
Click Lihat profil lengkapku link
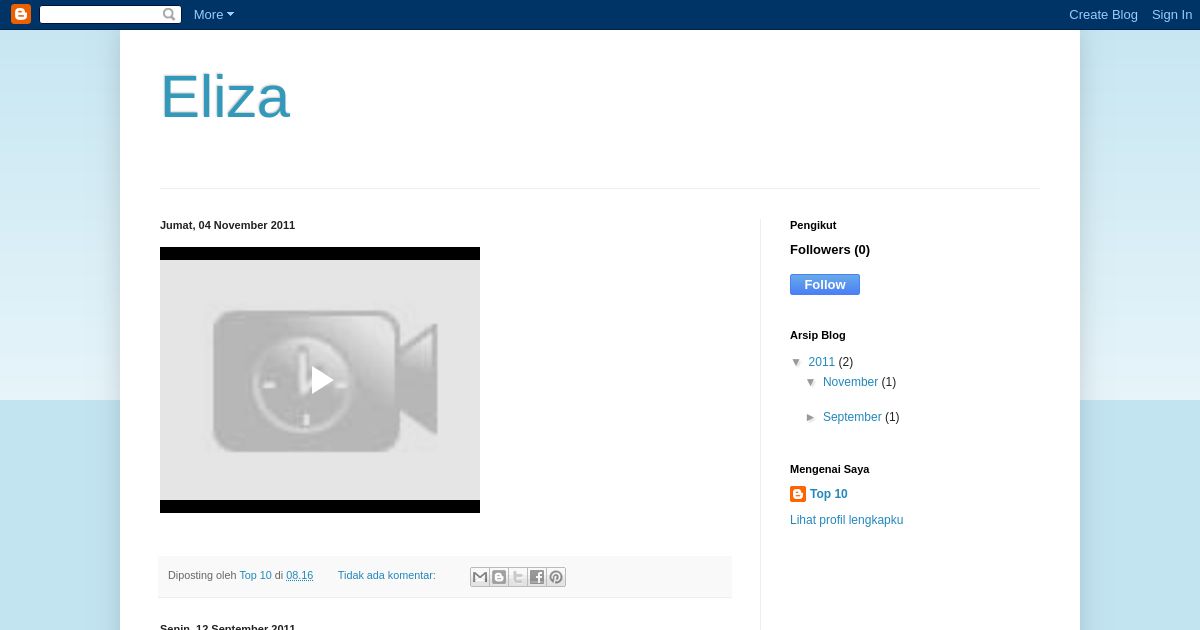click(846, 520)
